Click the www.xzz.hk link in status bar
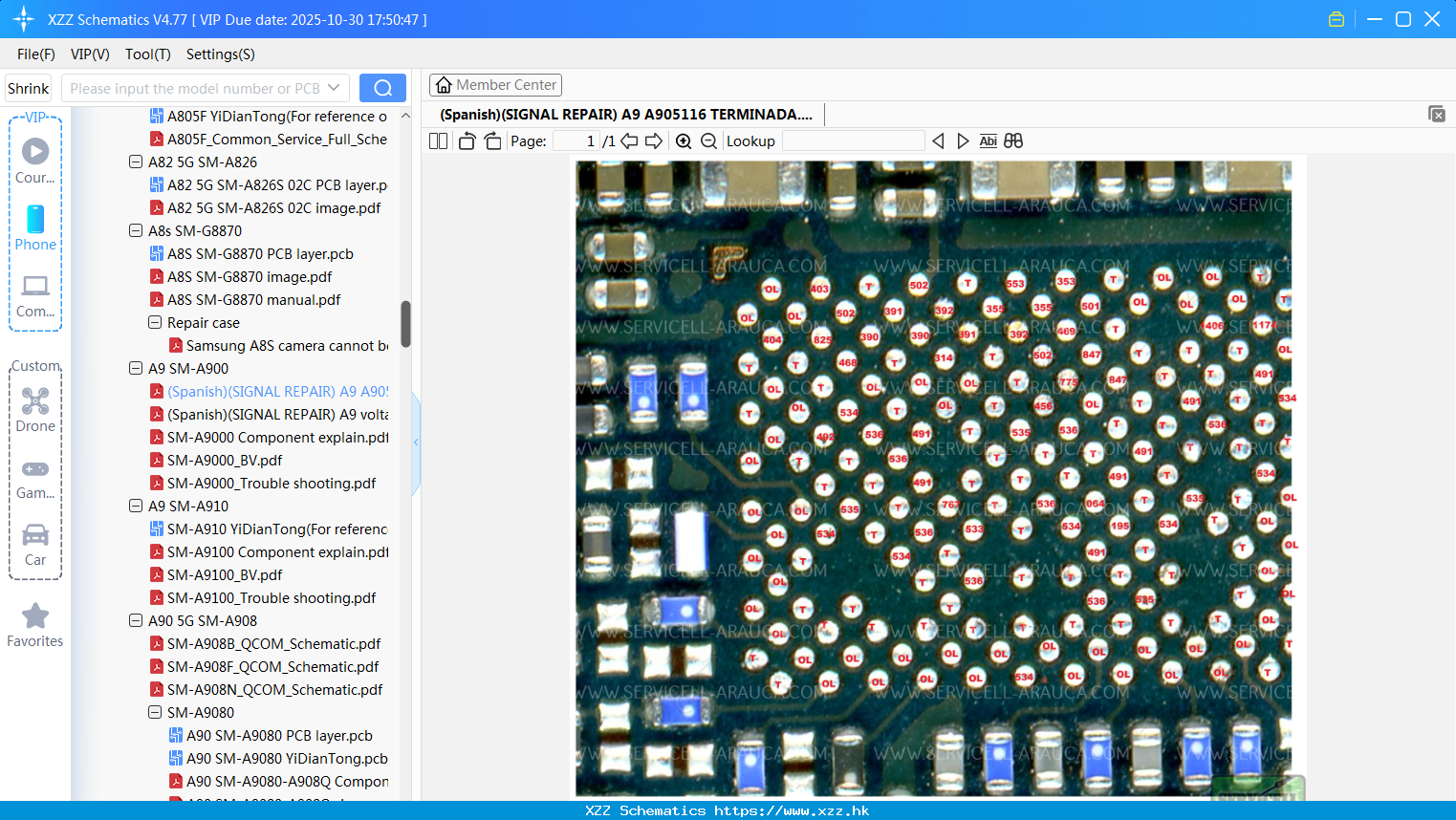The width and height of the screenshot is (1456, 820). [x=792, y=810]
